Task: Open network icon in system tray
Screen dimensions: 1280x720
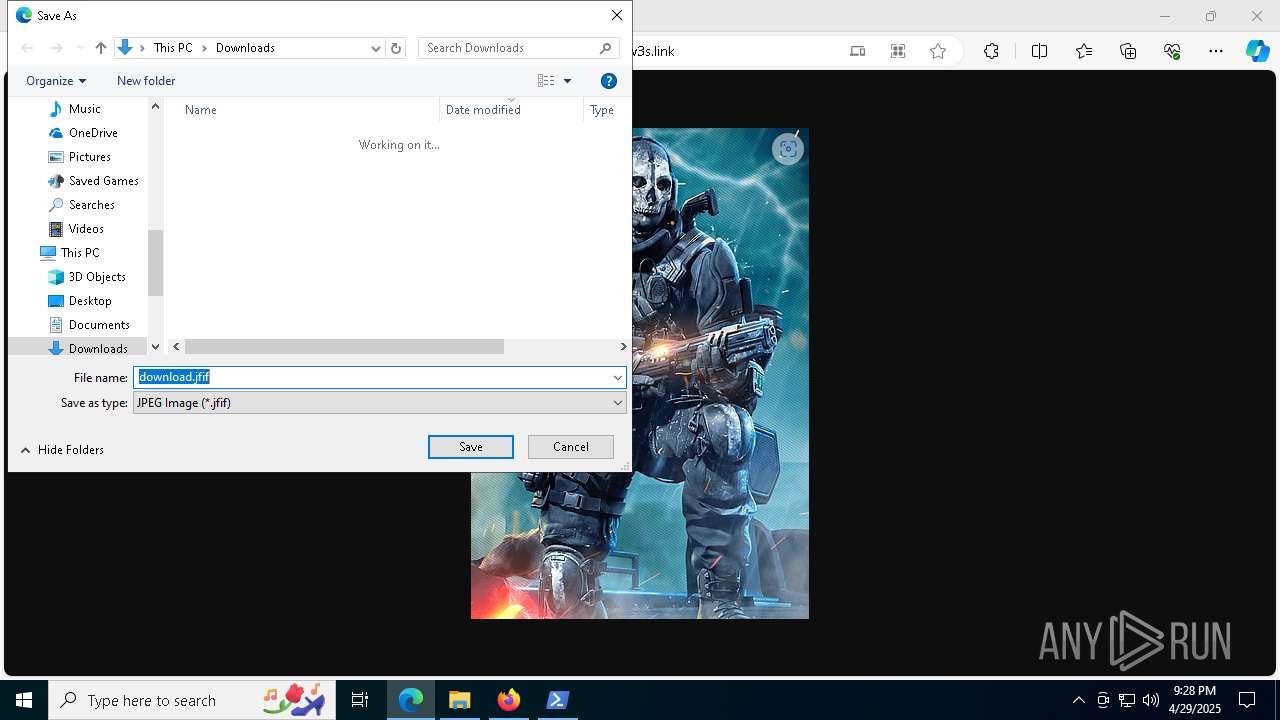Action: tap(1127, 700)
